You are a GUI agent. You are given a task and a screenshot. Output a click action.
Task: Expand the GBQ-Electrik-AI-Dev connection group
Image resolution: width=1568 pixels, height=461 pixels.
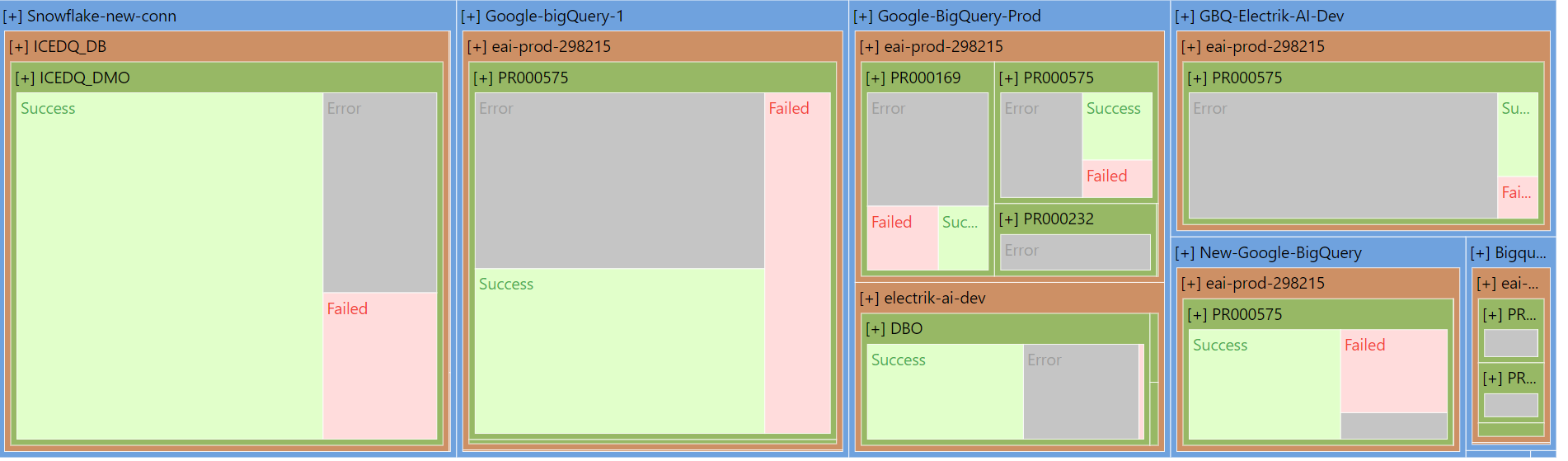pyautogui.click(x=1185, y=16)
